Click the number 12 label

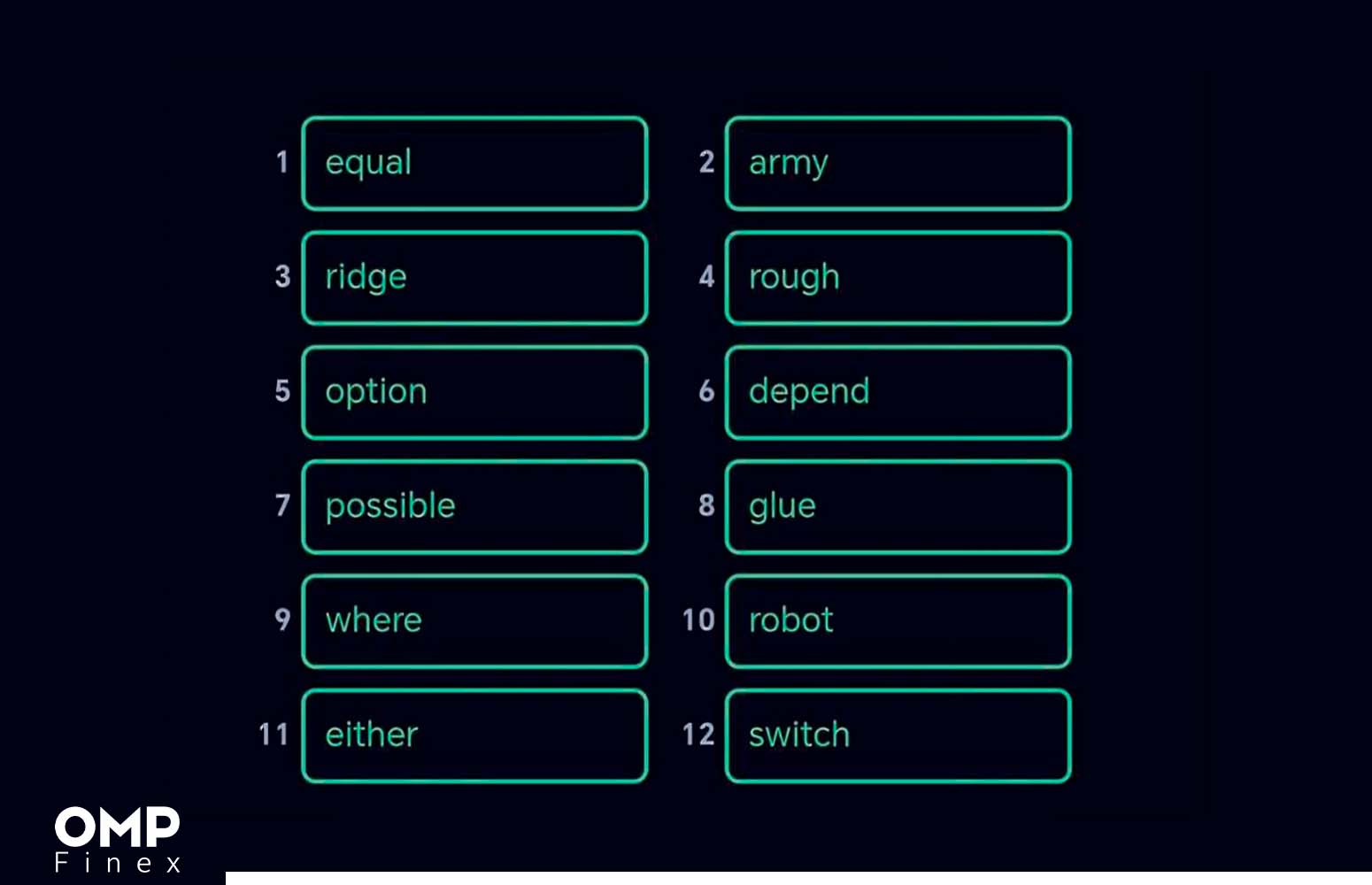point(698,735)
